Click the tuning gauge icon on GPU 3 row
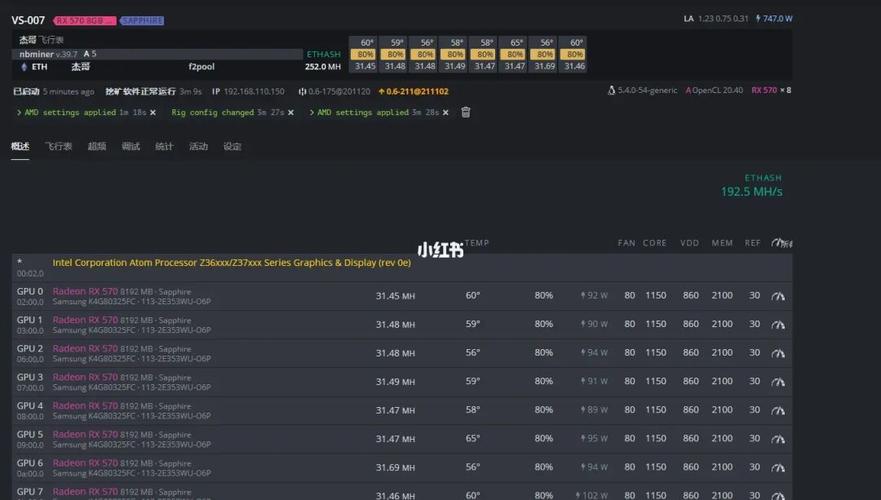 (x=778, y=381)
